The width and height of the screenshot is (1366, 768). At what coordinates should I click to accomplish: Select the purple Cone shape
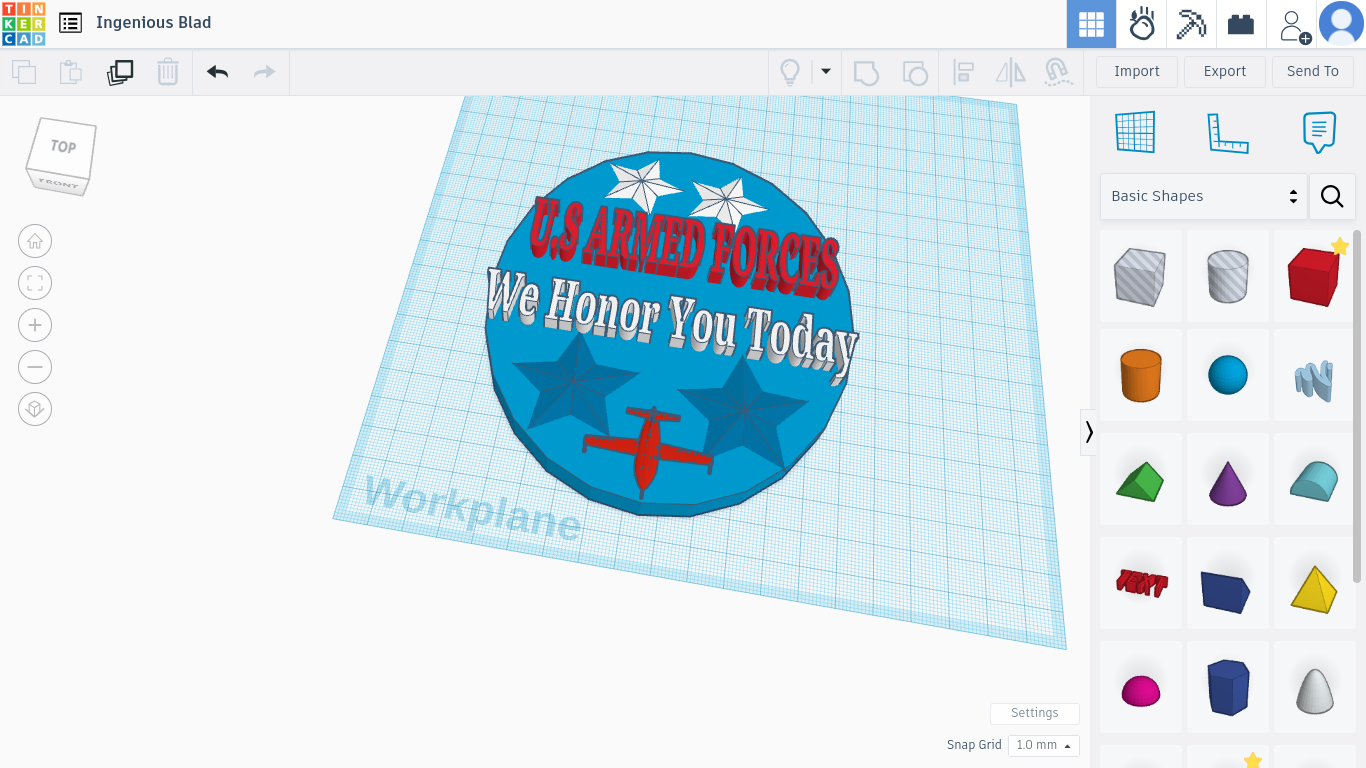[x=1227, y=480]
